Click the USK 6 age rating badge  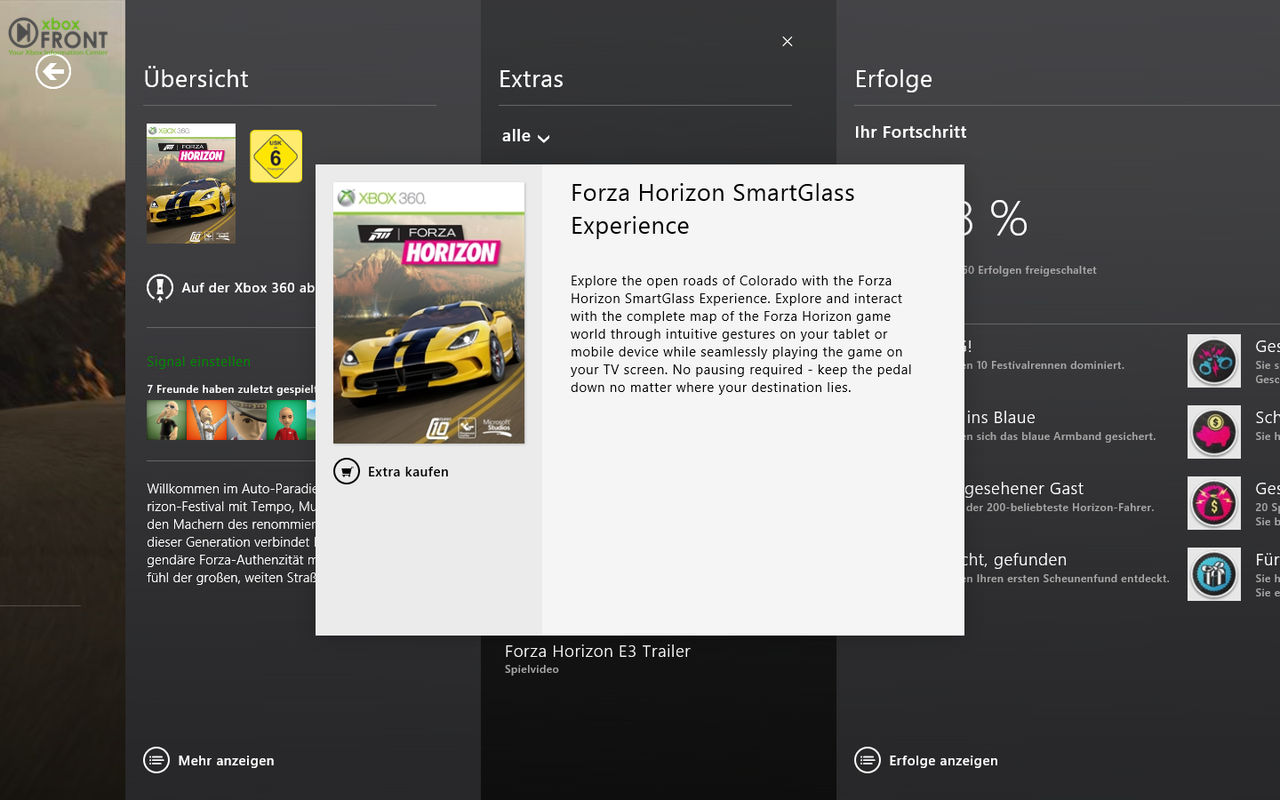tap(275, 157)
